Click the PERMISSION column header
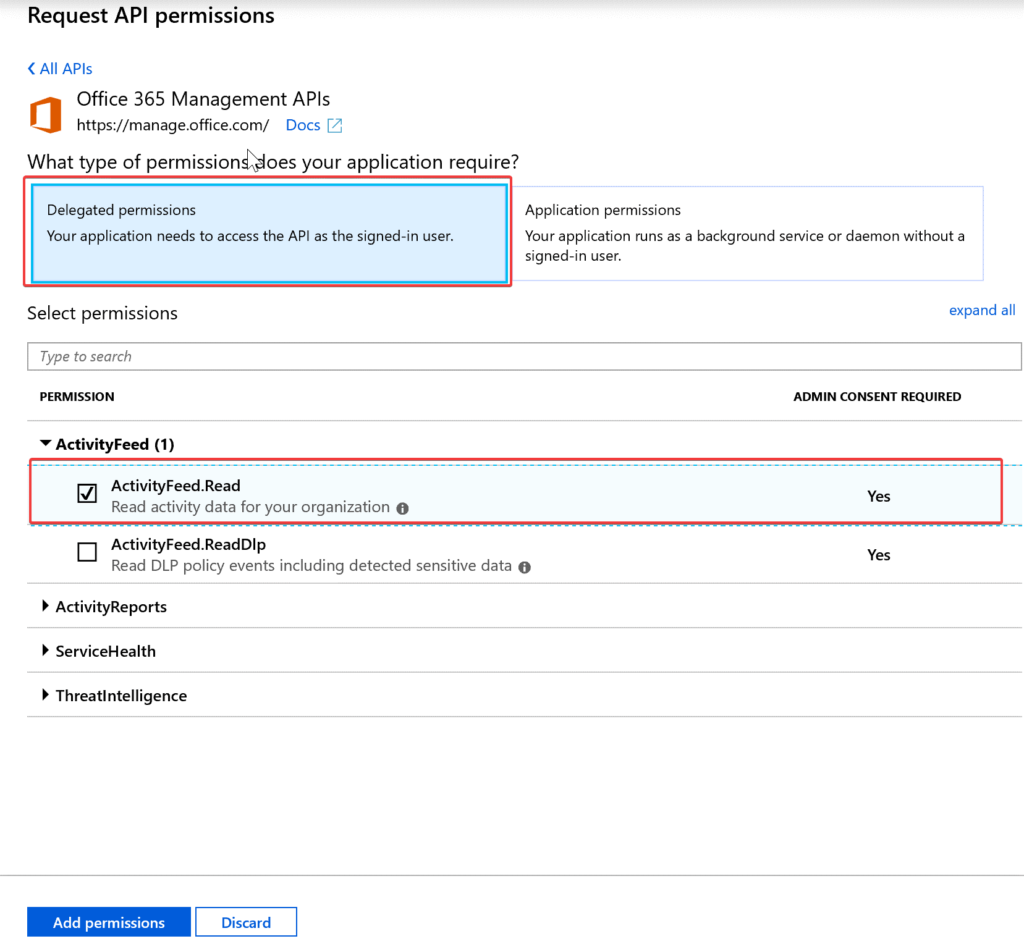Screen dimensions: 1024x944 (x=77, y=396)
